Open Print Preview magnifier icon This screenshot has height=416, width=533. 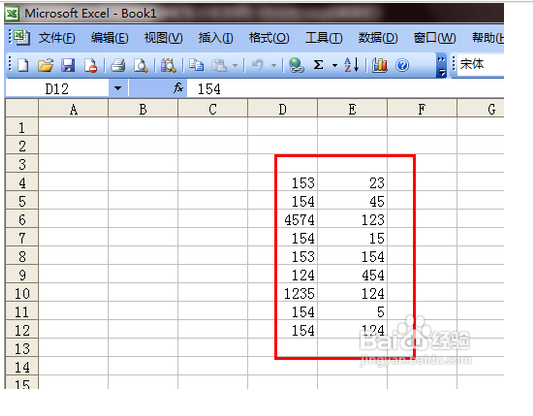[141, 65]
